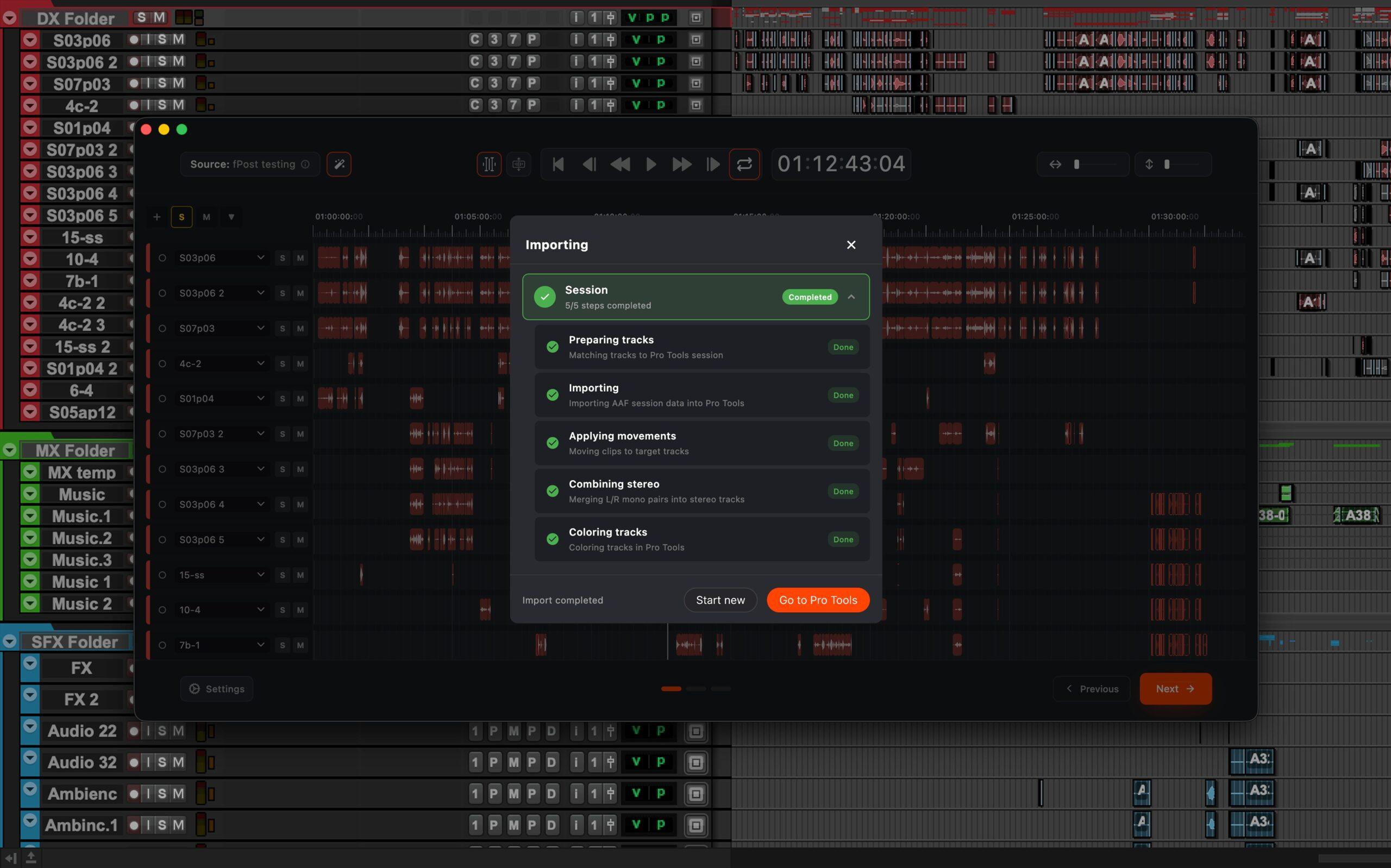Toggle global mute M button above tracks
The width and height of the screenshot is (1391, 868).
[x=206, y=217]
